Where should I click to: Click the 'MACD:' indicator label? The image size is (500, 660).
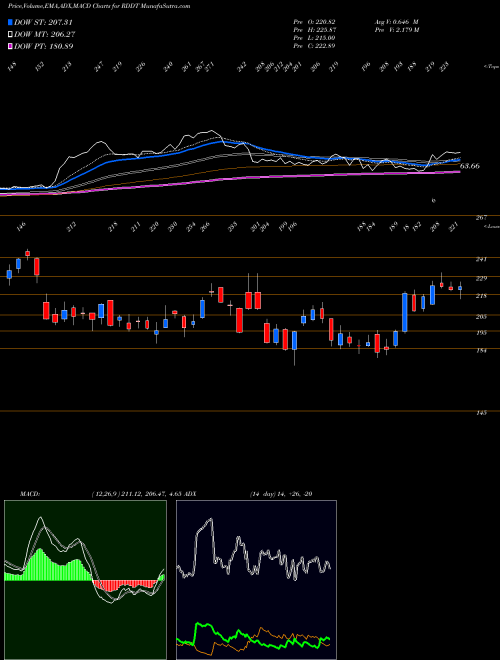[29, 494]
